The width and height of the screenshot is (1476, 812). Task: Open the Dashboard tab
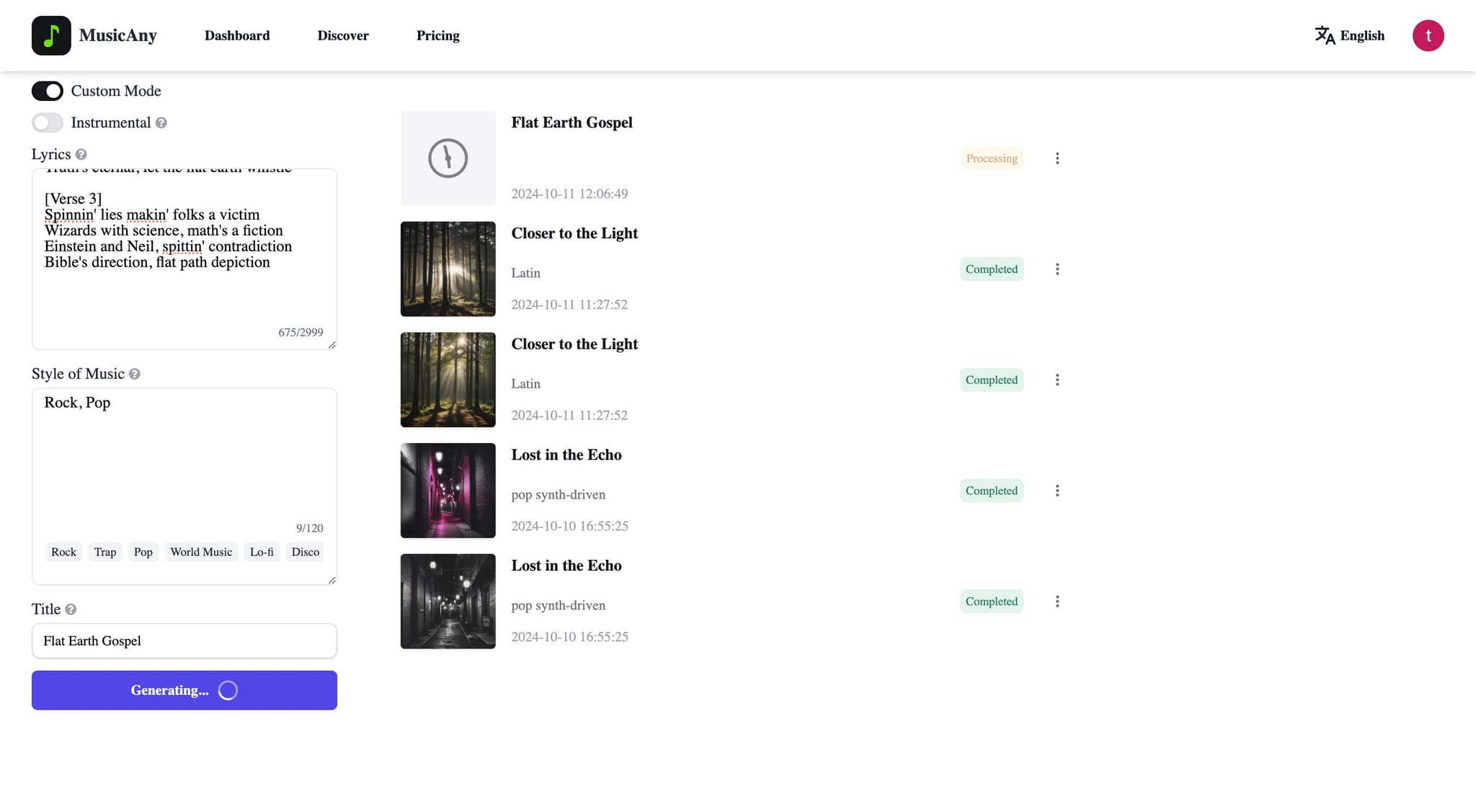237,35
